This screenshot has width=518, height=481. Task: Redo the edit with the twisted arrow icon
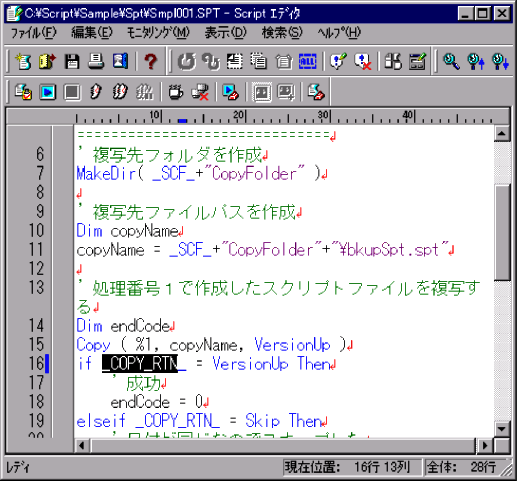[211, 61]
